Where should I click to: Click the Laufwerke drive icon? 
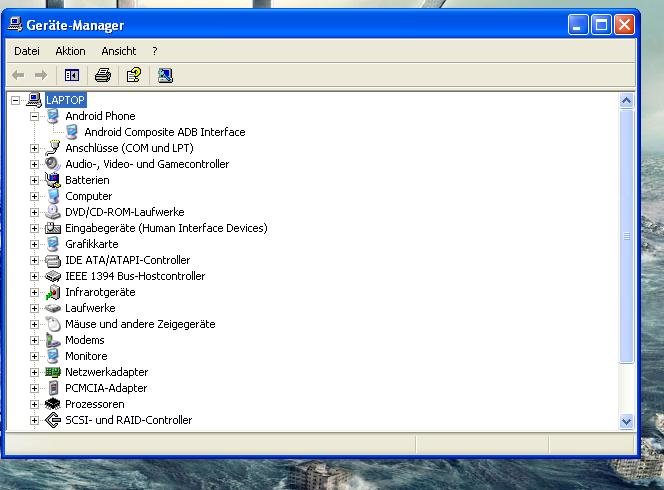coord(53,308)
